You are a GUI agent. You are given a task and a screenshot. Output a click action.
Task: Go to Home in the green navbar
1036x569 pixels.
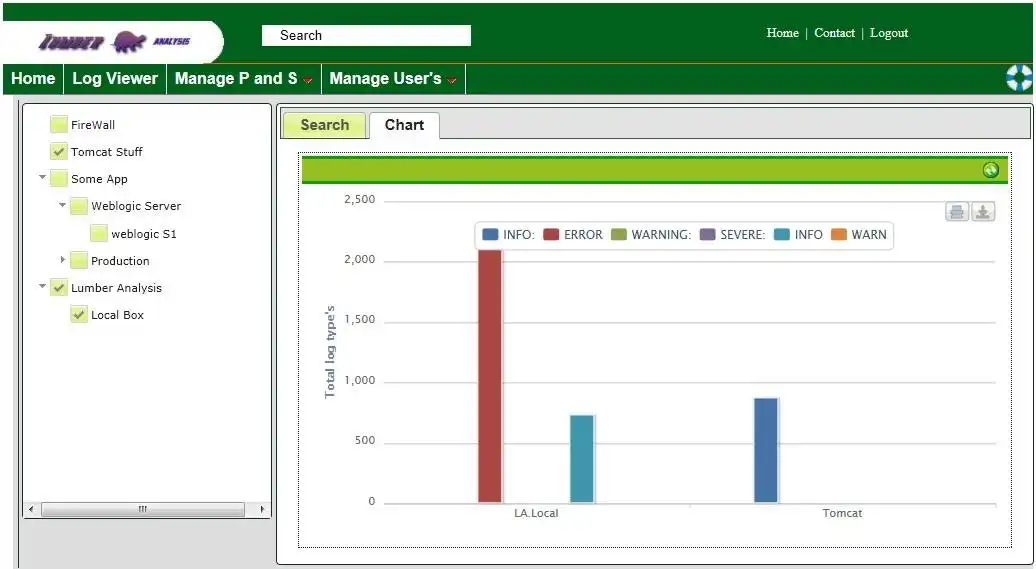32,79
